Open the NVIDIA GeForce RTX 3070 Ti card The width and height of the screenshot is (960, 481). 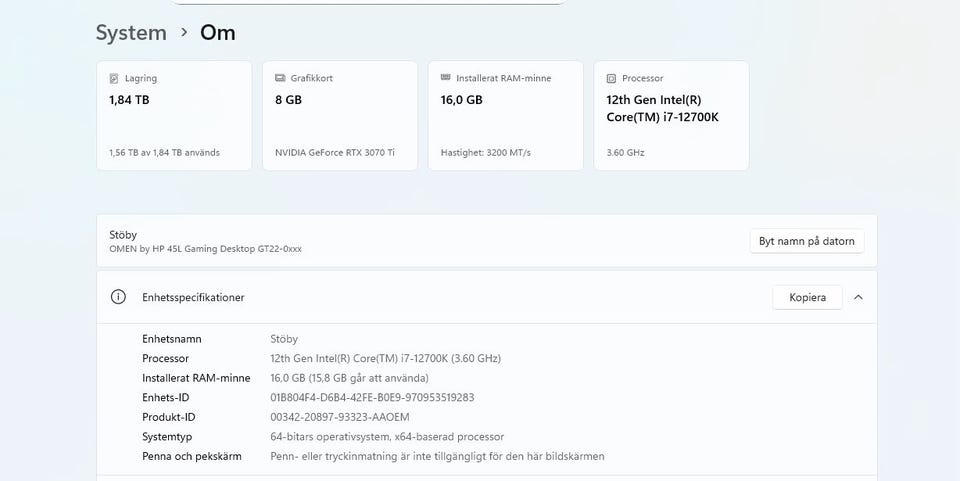click(340, 115)
